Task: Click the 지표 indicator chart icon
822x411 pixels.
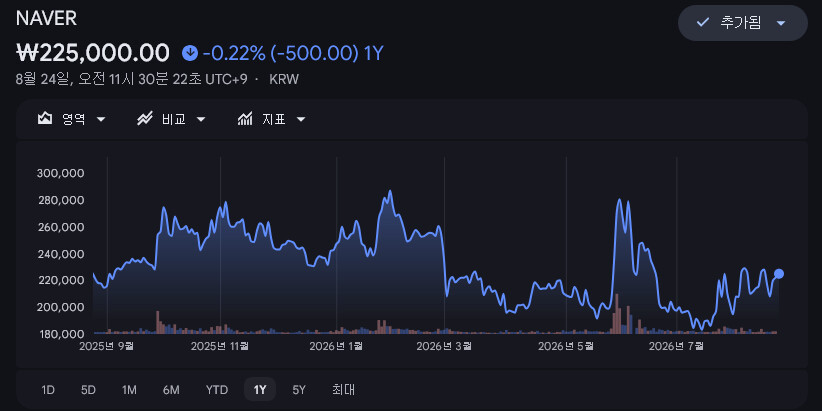Action: [245, 119]
